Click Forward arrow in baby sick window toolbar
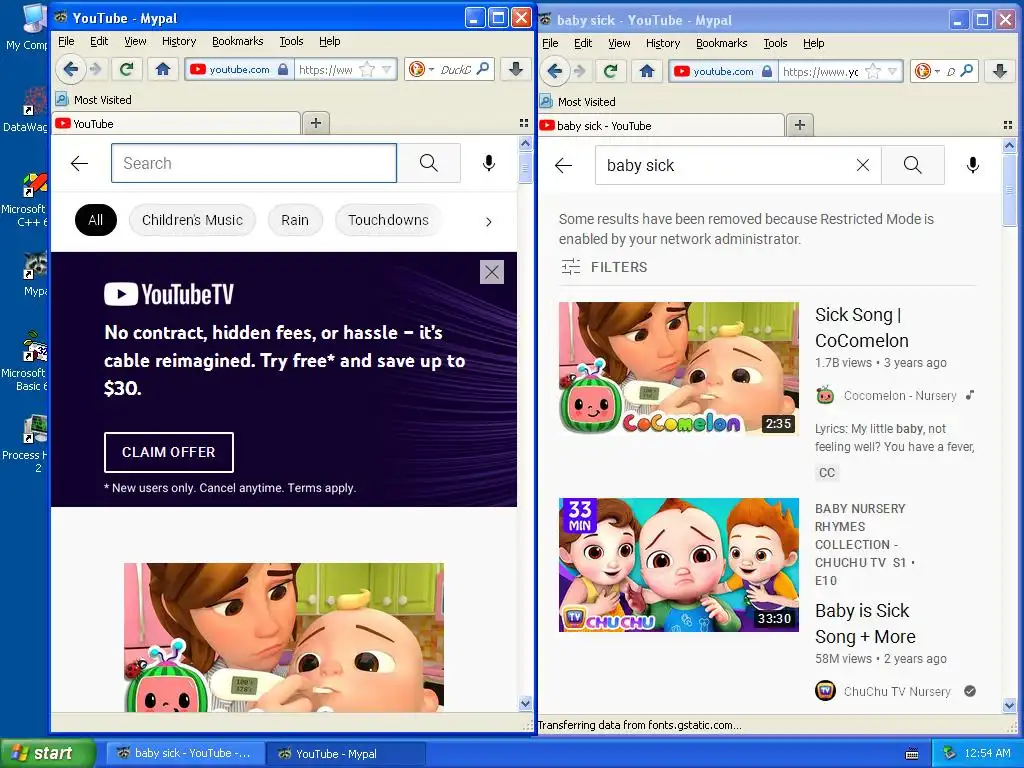 click(x=579, y=71)
